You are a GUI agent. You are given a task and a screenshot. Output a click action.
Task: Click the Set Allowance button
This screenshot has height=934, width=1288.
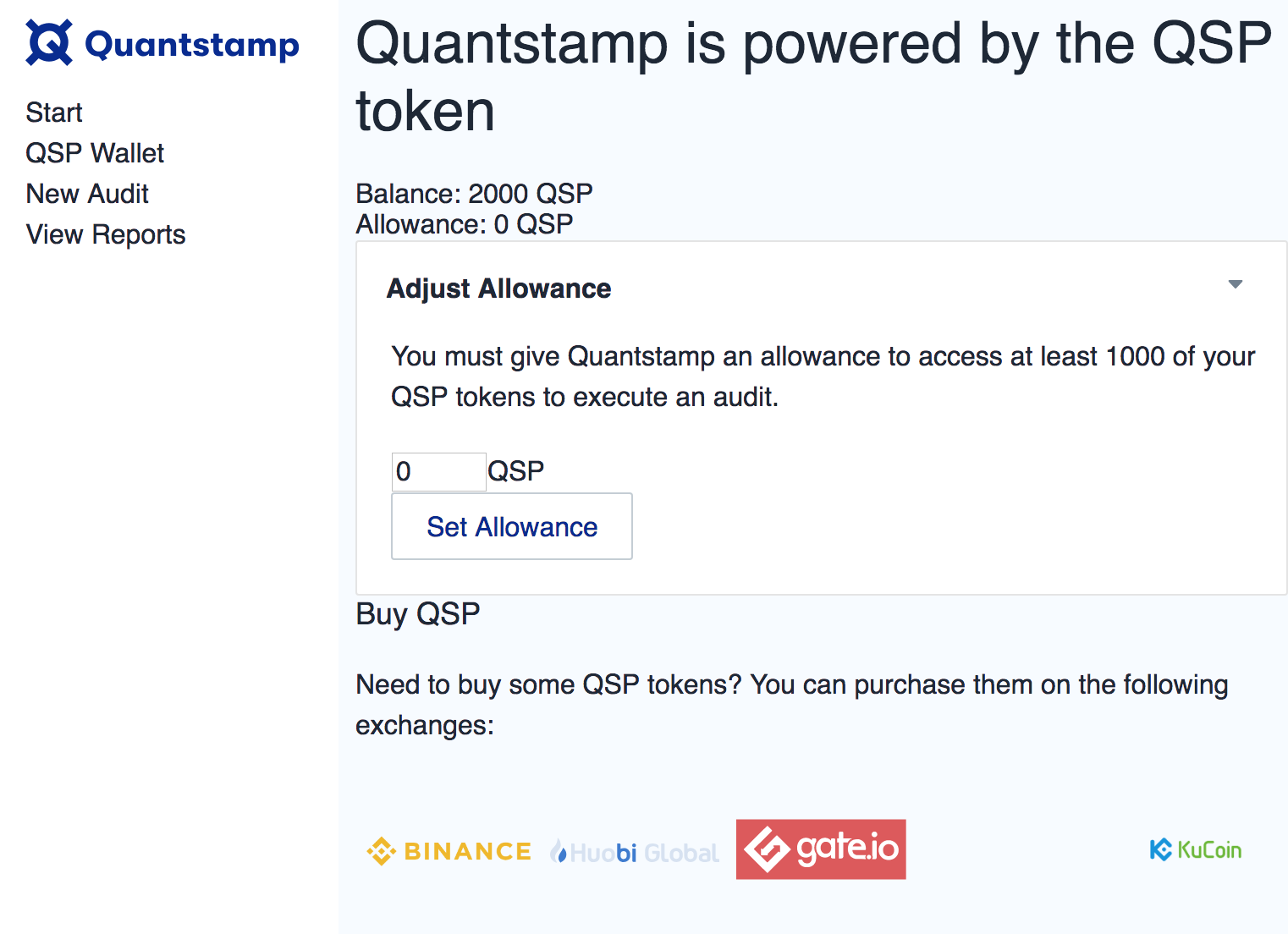[512, 526]
